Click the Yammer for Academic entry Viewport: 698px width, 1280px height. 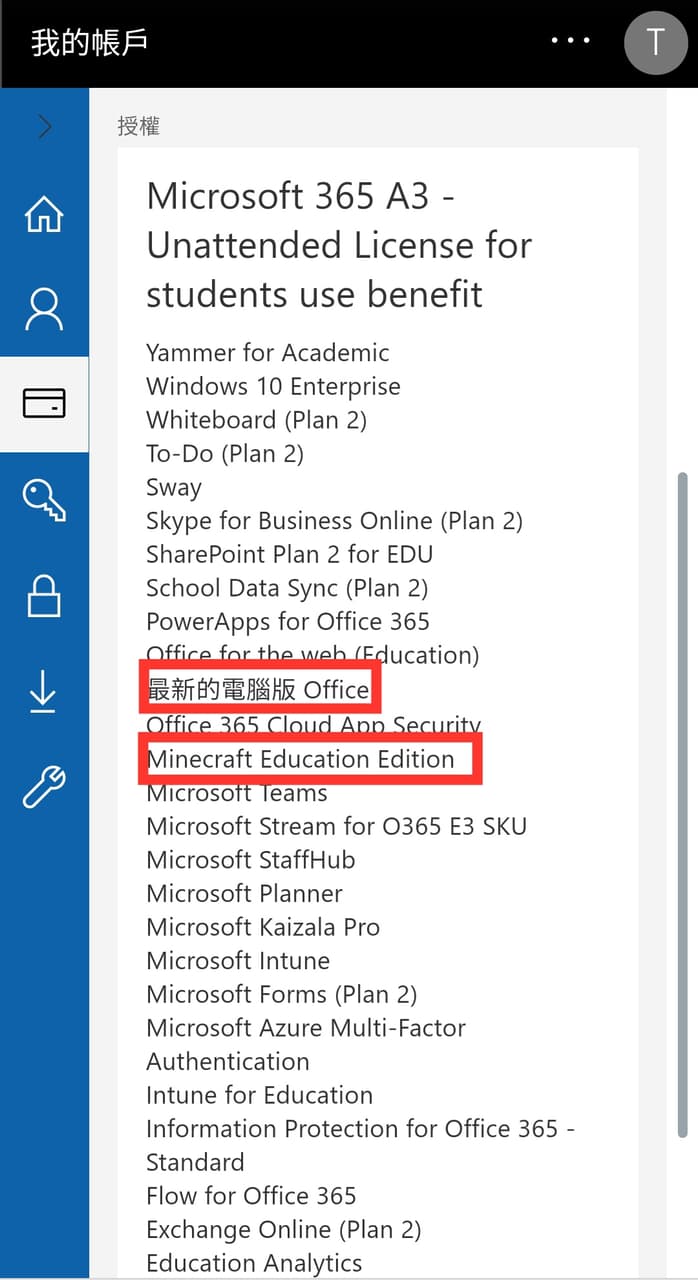point(268,353)
